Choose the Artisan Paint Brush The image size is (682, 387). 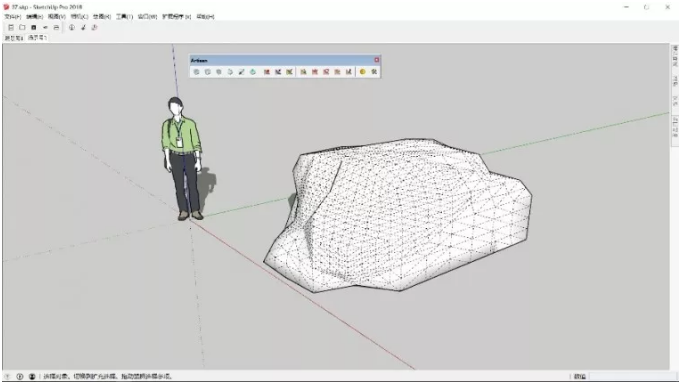(289, 72)
